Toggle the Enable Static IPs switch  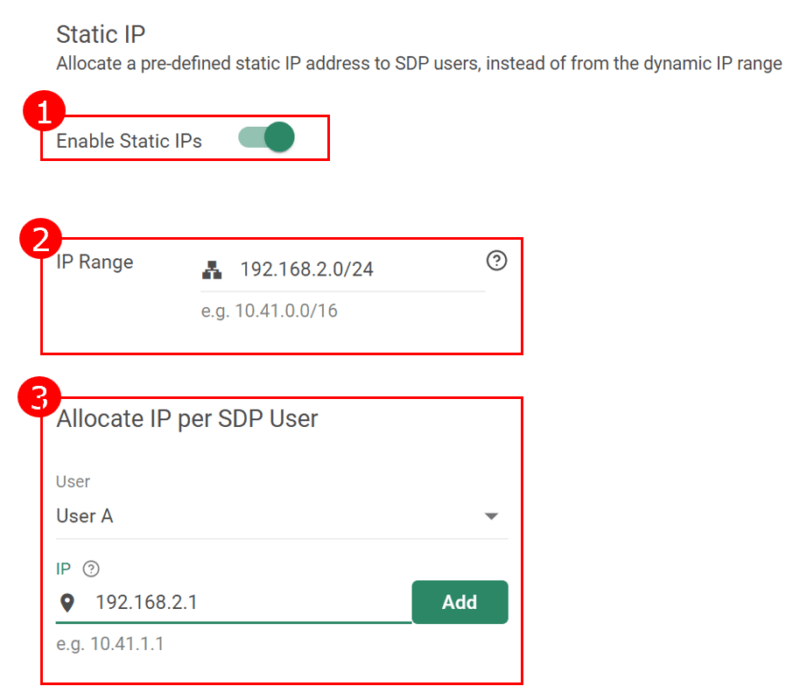coord(267,138)
